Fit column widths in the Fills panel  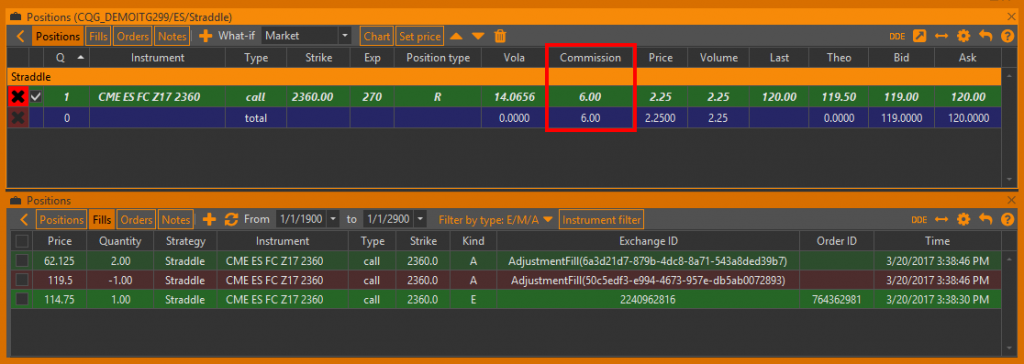pyautogui.click(x=941, y=220)
